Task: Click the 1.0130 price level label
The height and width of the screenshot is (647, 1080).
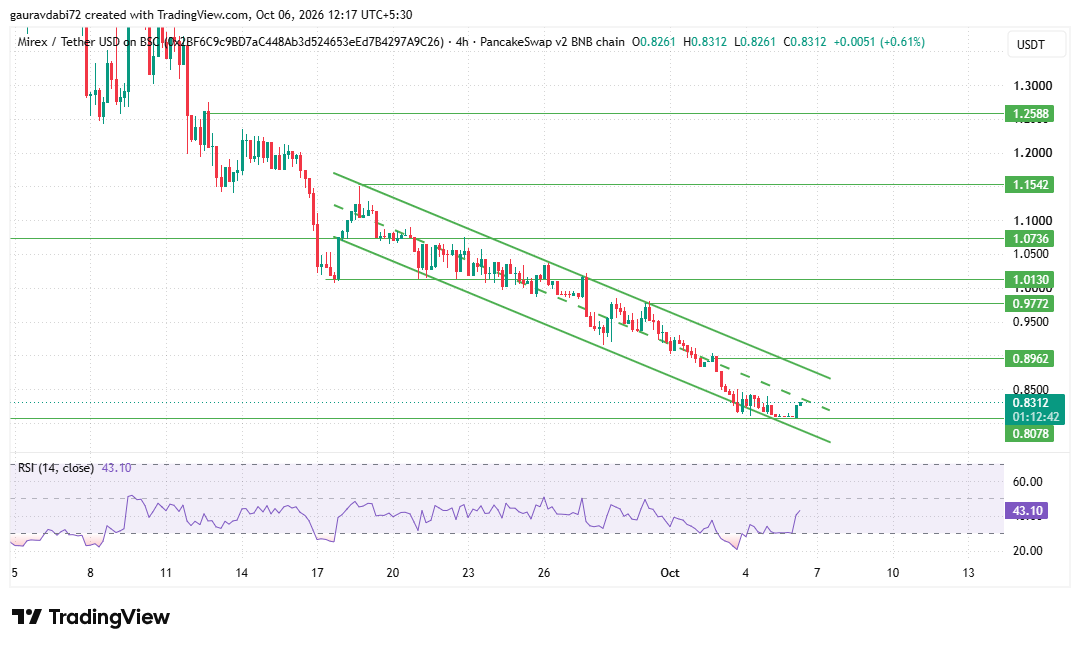Action: [1029, 280]
